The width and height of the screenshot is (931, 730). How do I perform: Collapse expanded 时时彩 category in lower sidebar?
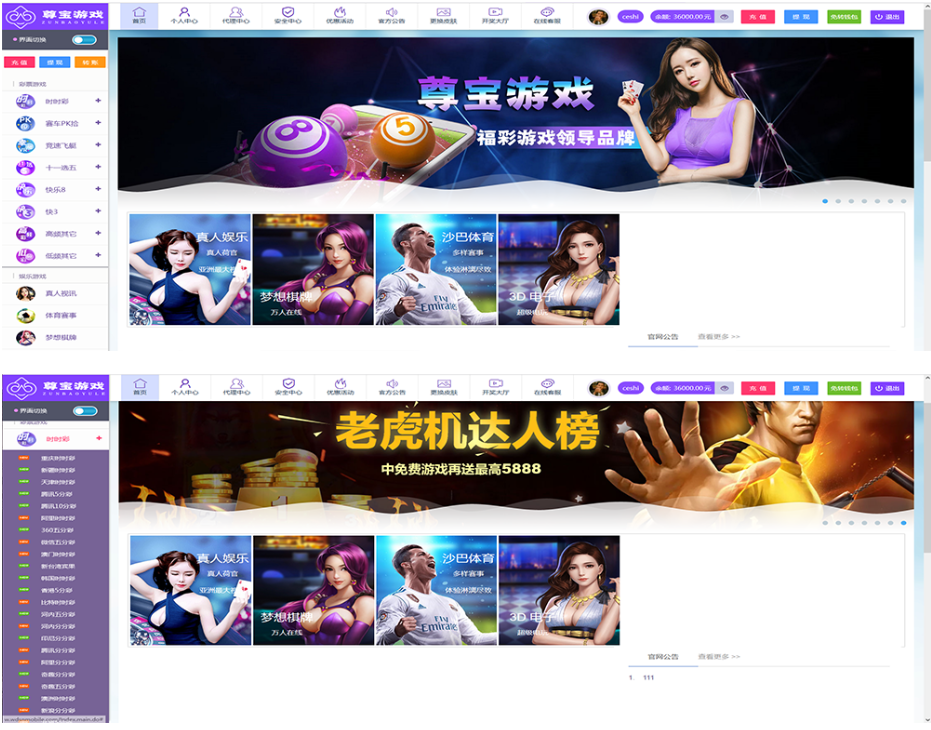click(x=98, y=439)
